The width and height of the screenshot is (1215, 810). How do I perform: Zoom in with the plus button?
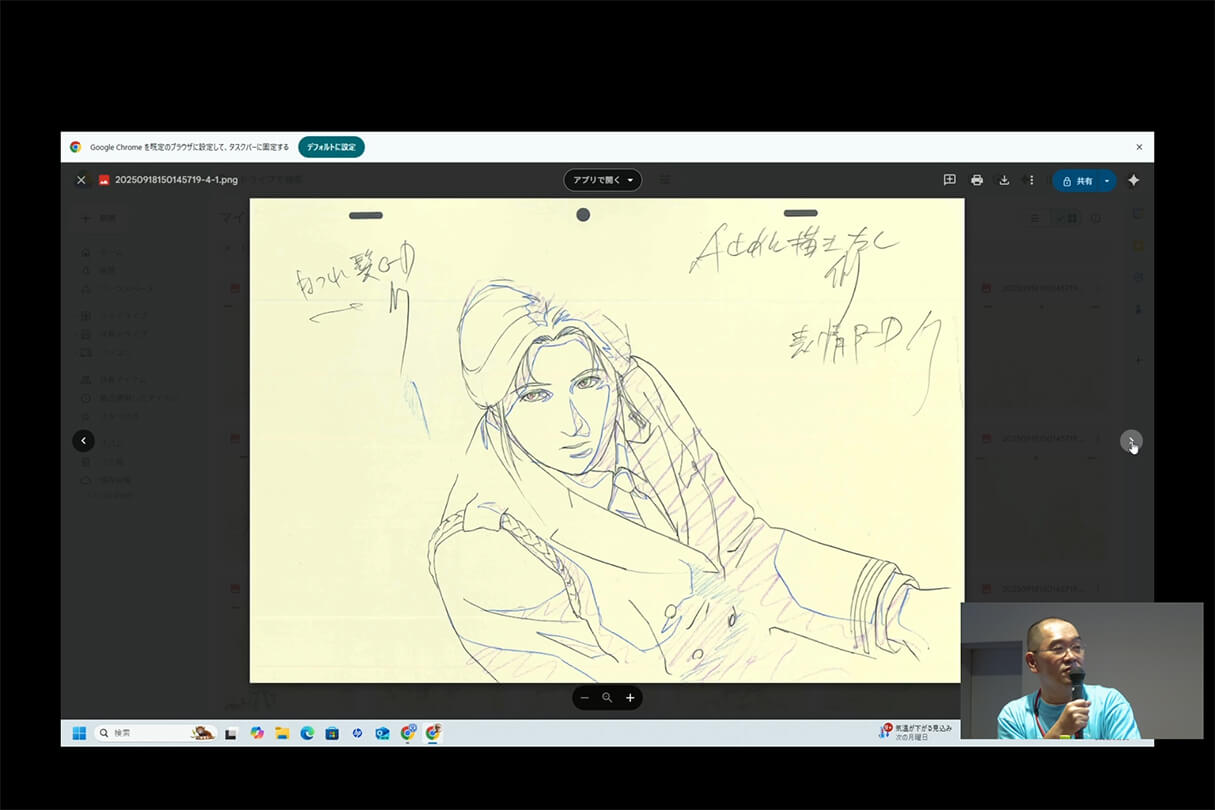tap(630, 698)
